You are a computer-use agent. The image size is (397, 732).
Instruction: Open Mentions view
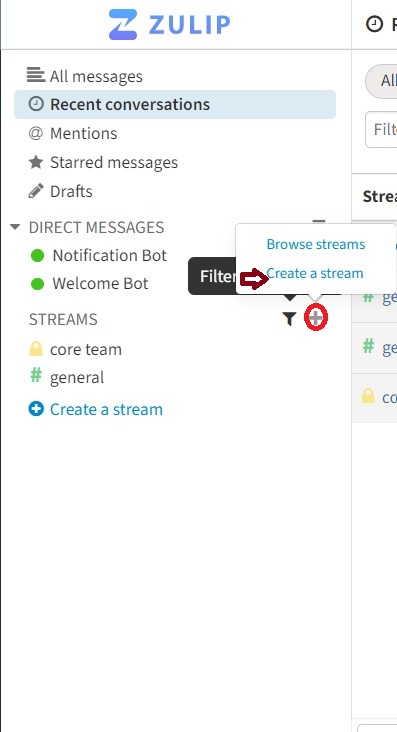coord(84,134)
